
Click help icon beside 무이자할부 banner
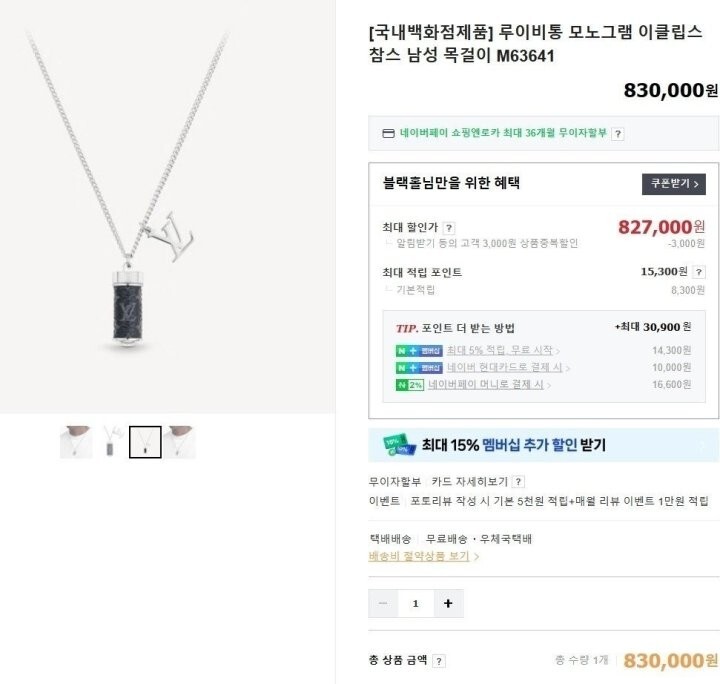click(618, 134)
